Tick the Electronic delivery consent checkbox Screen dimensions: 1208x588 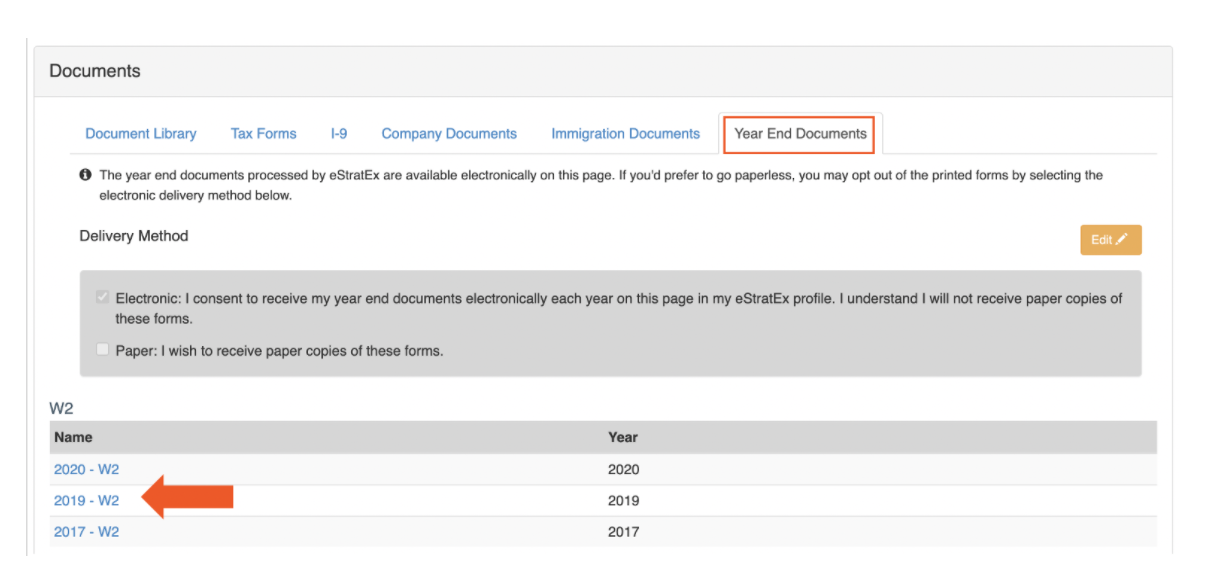click(x=102, y=298)
